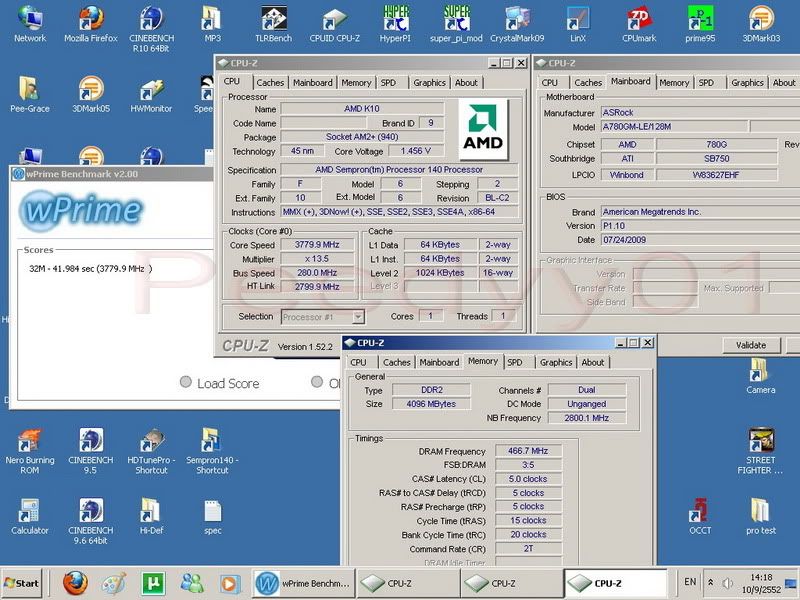The image size is (800, 600).
Task: Click NB Frequency value 2800.1 MHz
Action: pyautogui.click(x=587, y=418)
